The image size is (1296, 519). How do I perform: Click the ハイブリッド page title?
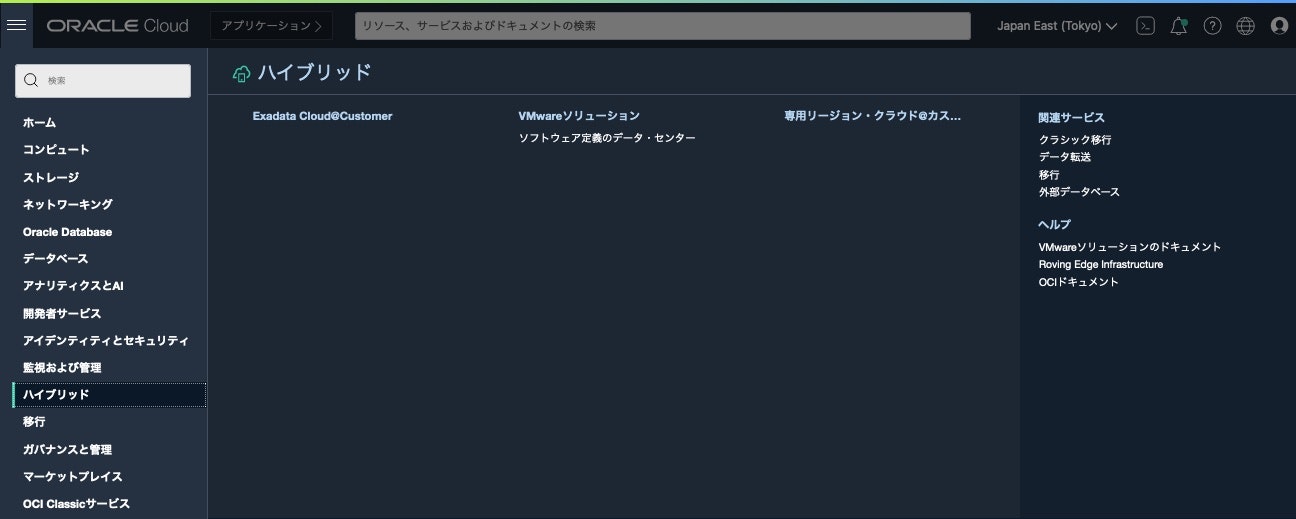(x=314, y=72)
